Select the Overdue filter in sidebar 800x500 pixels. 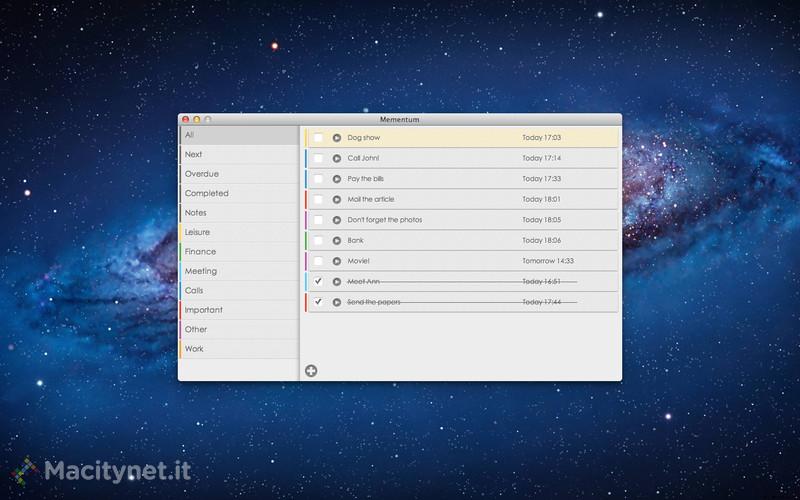pyautogui.click(x=202, y=174)
